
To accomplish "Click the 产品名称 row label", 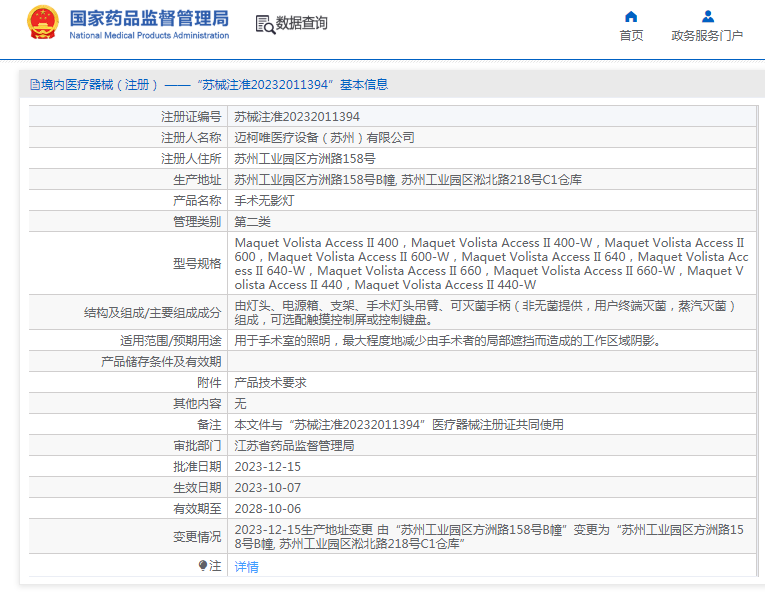I will tap(197, 200).
